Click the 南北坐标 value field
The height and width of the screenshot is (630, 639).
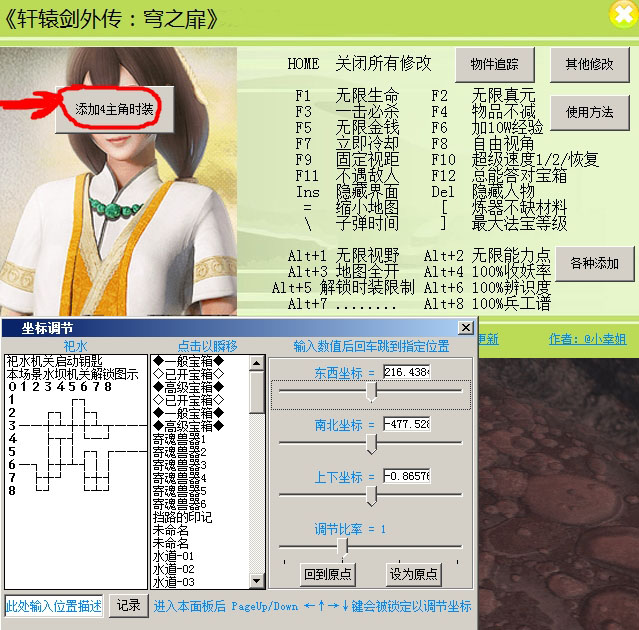[x=407, y=424]
